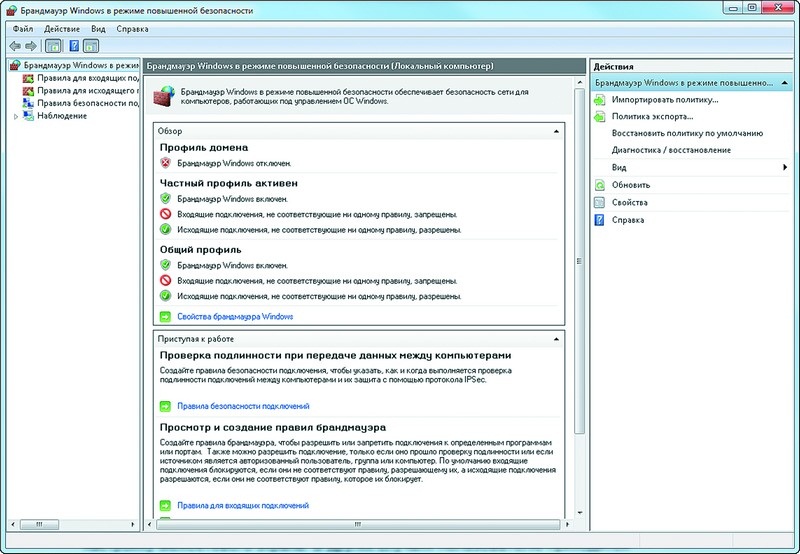This screenshot has width=800, height=554.
Task: Click the blocked icon under Частный профиль
Action: tap(165, 214)
